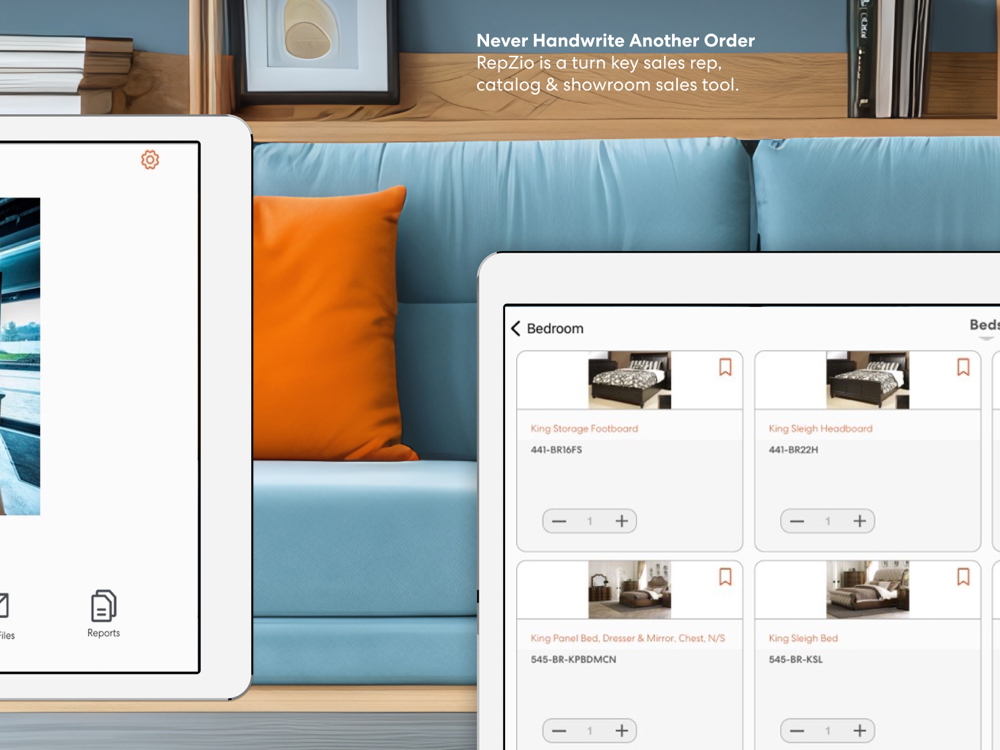This screenshot has width=1000, height=750.
Task: Bookmark King Panel Bed set item
Action: click(x=725, y=577)
